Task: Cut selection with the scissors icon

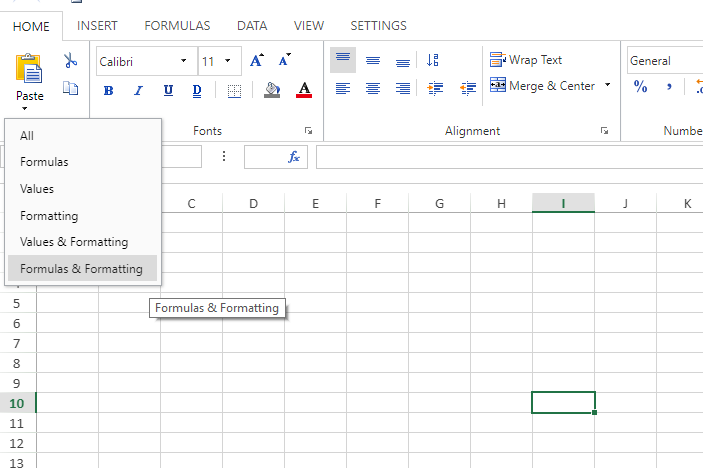Action: (x=70, y=61)
